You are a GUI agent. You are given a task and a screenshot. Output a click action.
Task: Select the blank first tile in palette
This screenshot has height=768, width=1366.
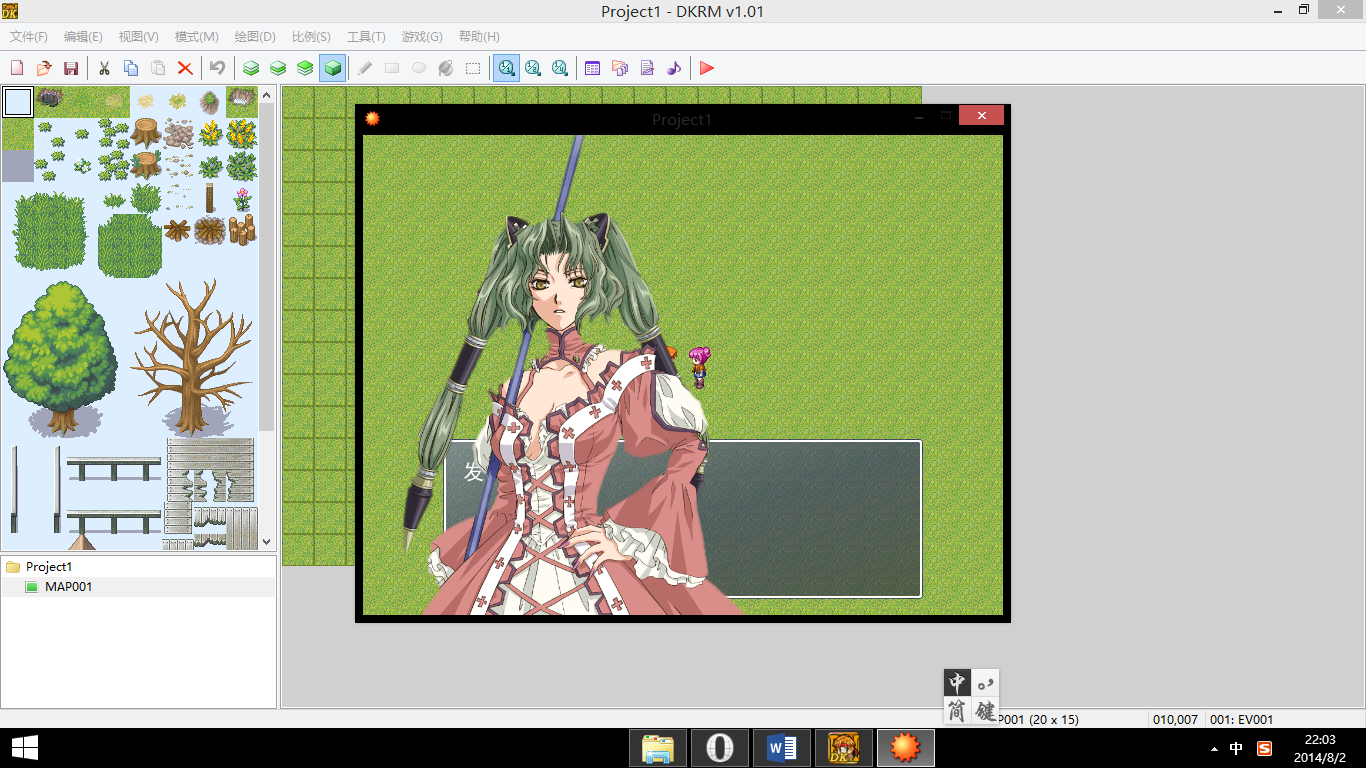pyautogui.click(x=18, y=102)
